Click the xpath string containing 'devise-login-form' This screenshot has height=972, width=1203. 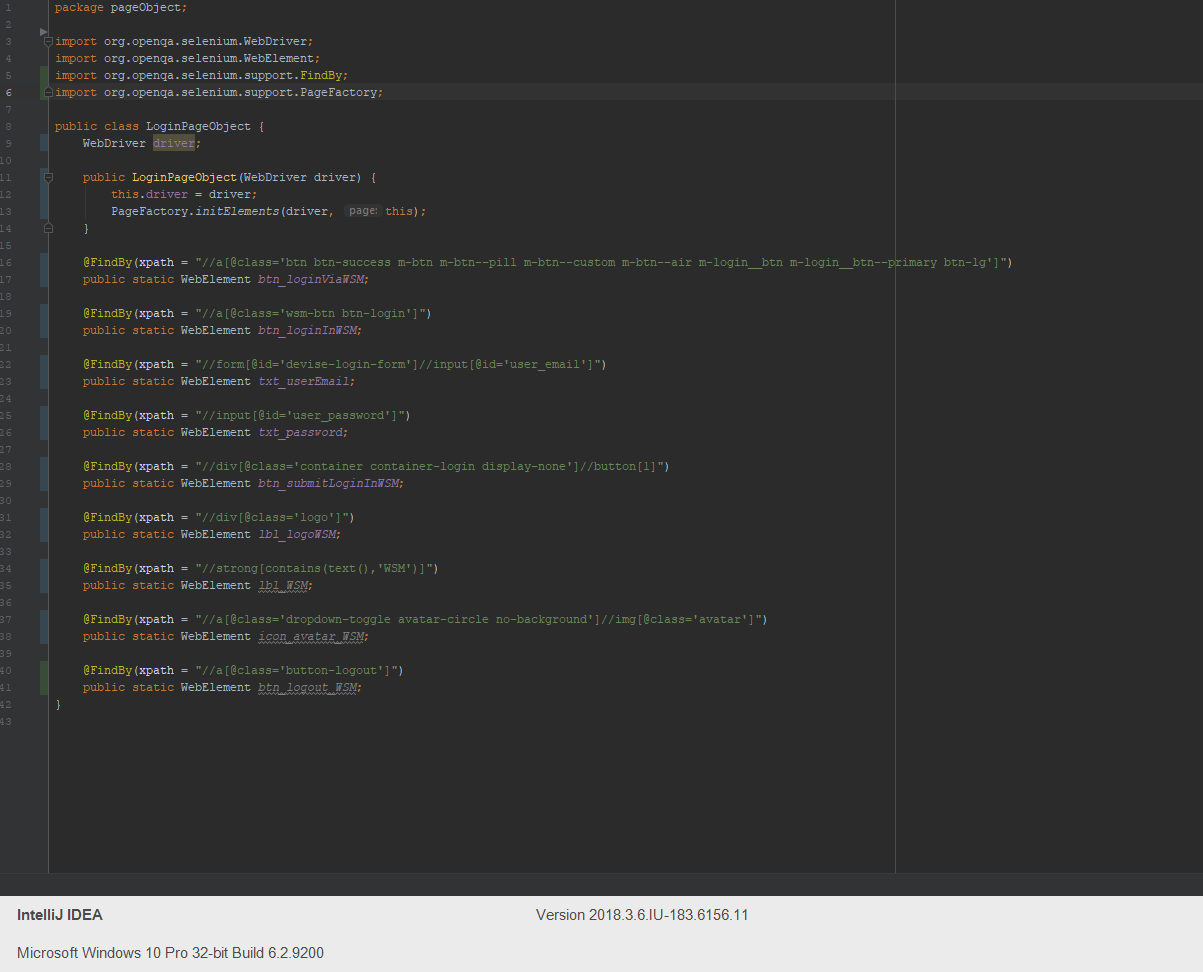[398, 364]
